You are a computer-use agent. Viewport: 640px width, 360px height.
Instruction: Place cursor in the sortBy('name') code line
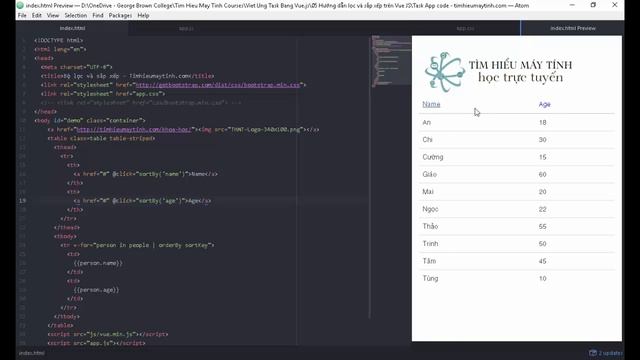tap(145, 174)
